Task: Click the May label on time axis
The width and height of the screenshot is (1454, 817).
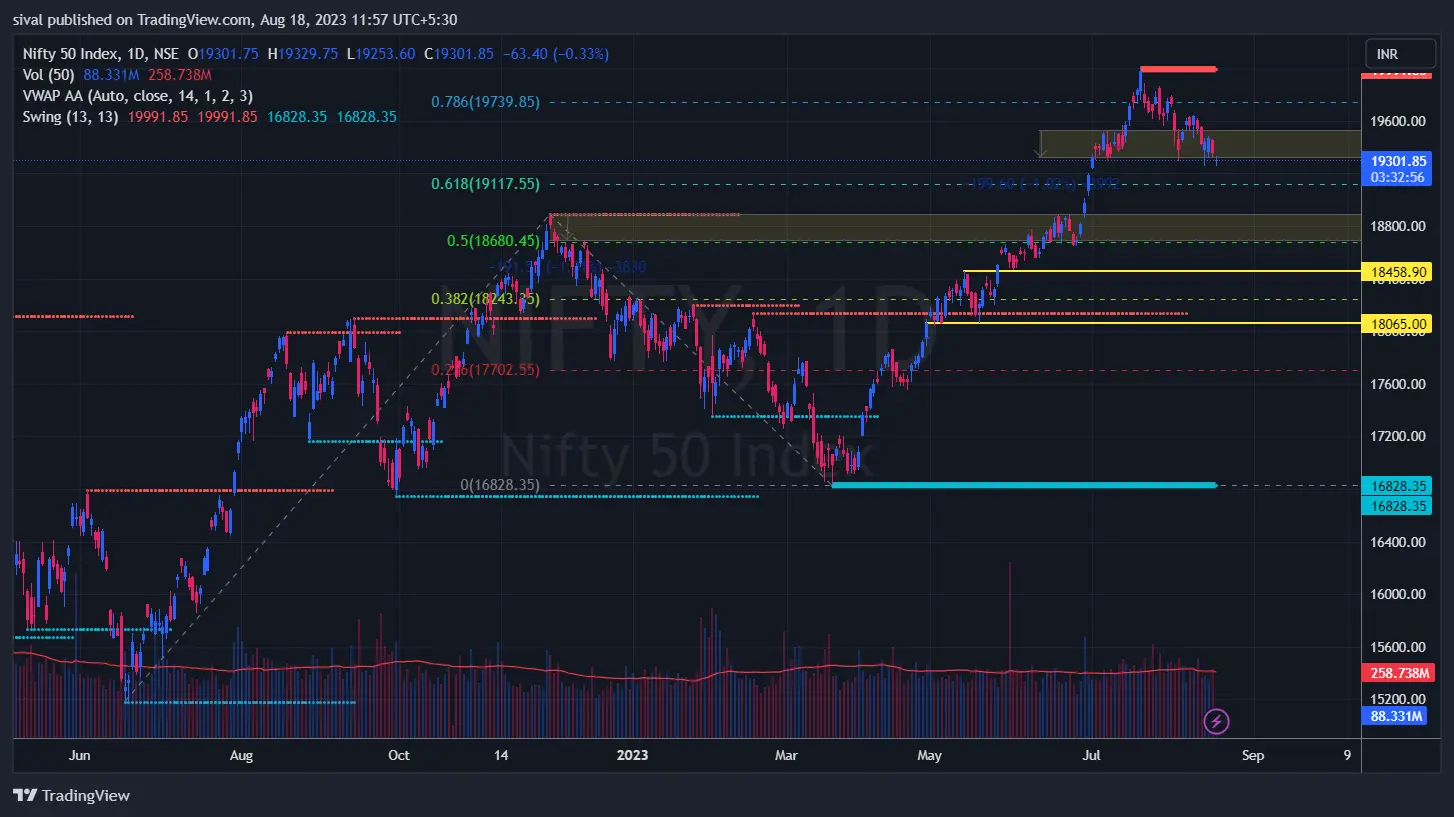Action: [x=929, y=755]
